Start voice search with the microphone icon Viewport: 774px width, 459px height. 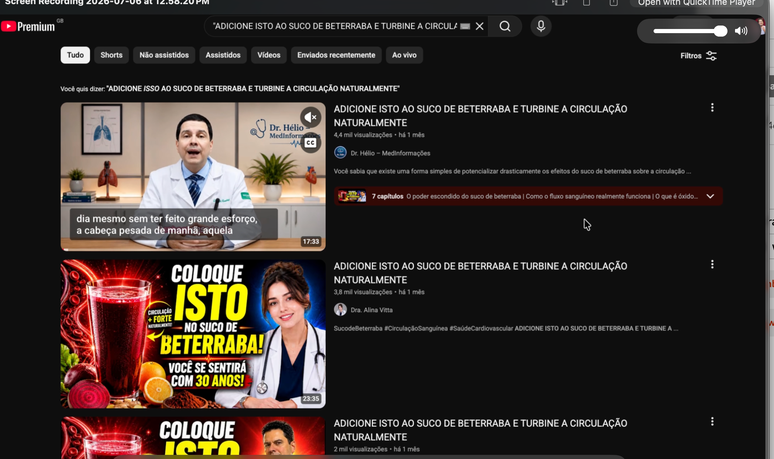click(541, 26)
